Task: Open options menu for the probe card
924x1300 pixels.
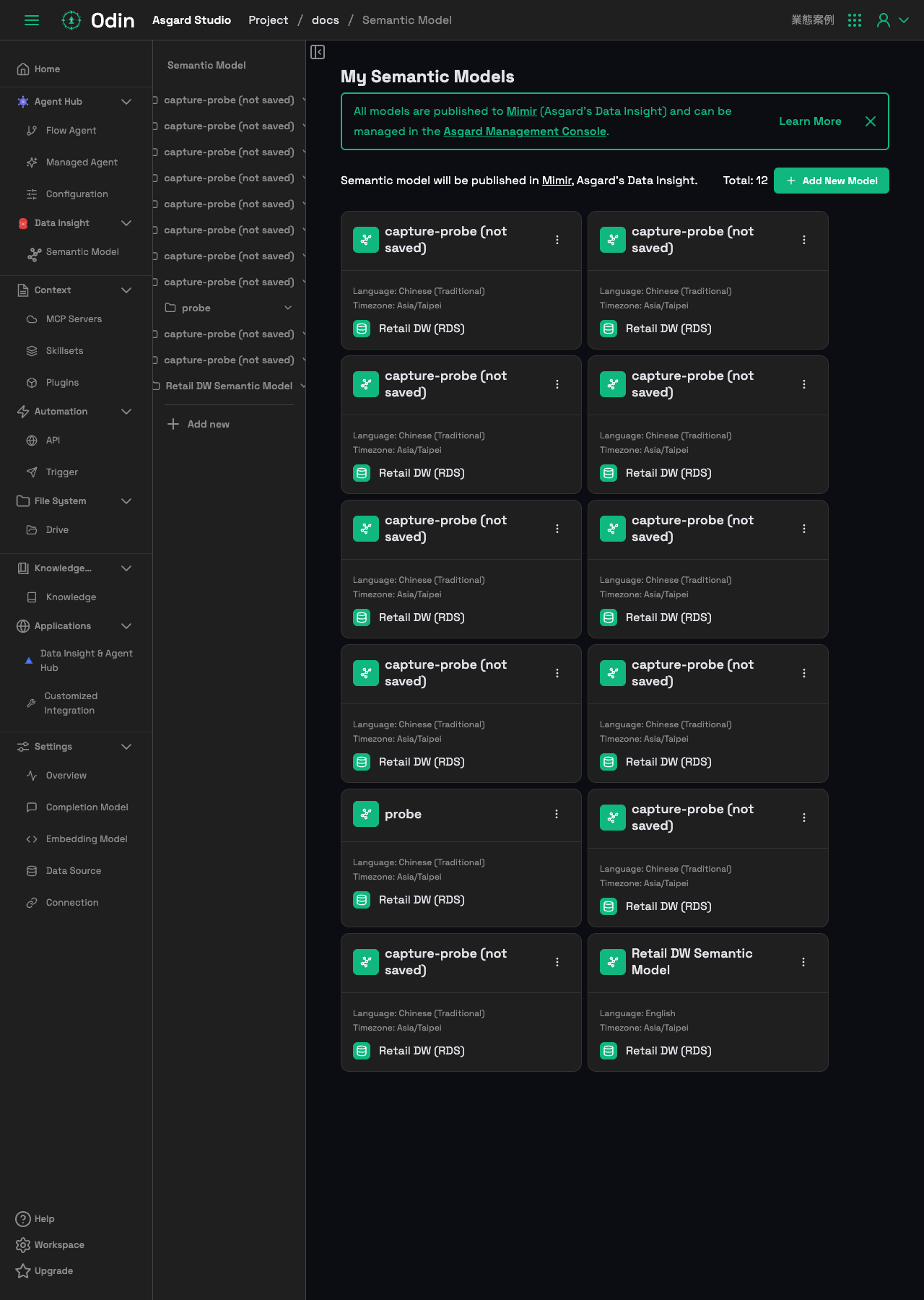Action: (557, 814)
